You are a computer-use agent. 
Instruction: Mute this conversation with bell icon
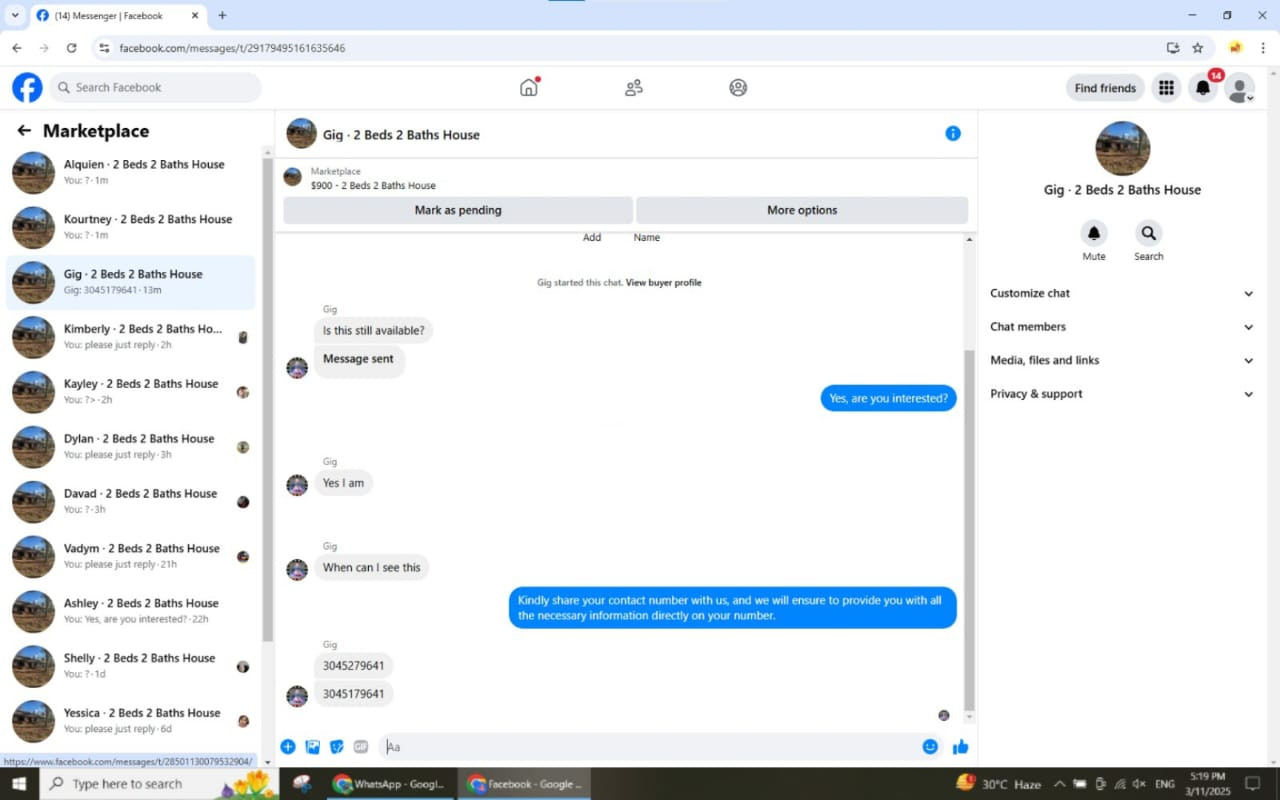[1094, 233]
